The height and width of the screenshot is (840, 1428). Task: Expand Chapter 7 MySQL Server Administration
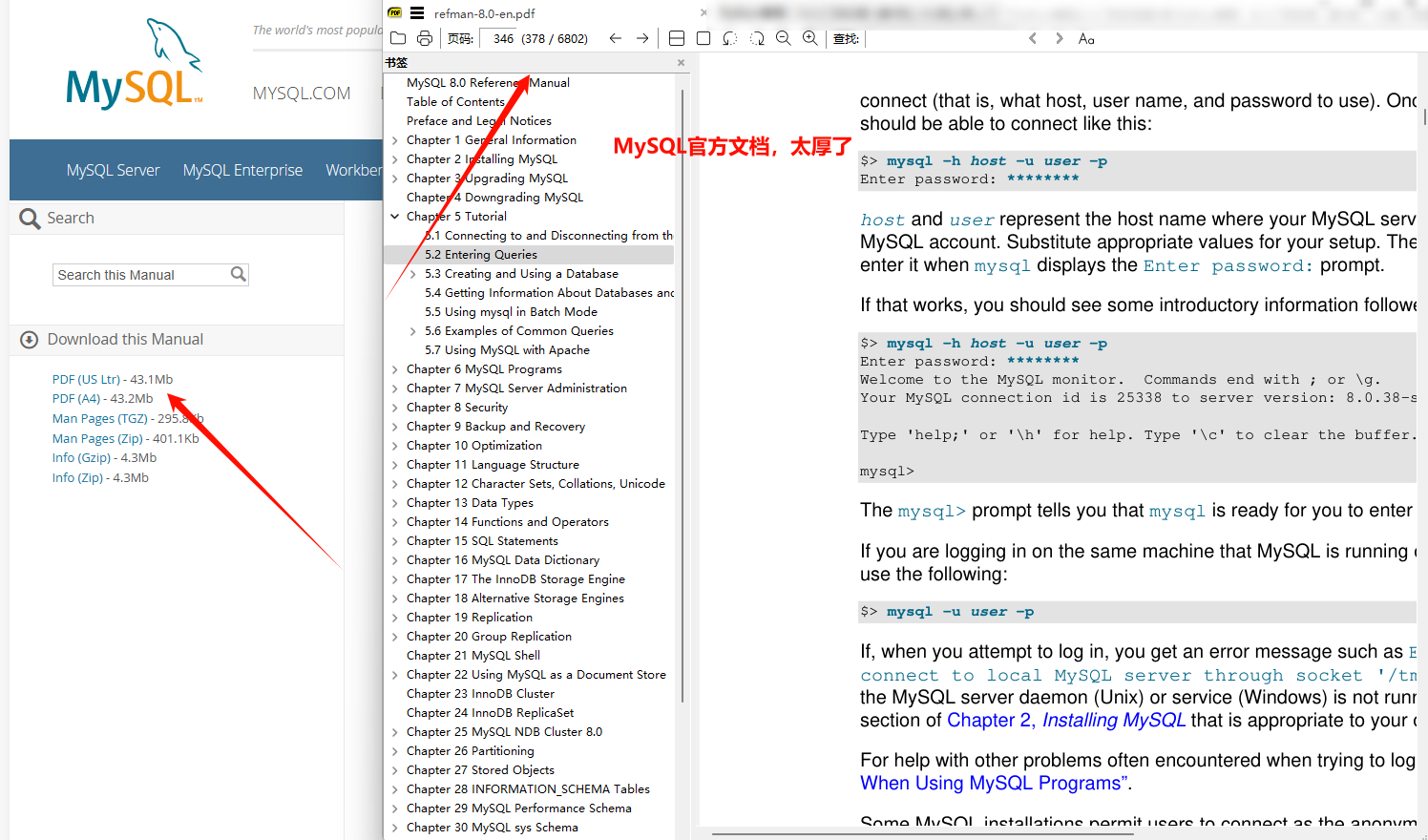point(395,388)
